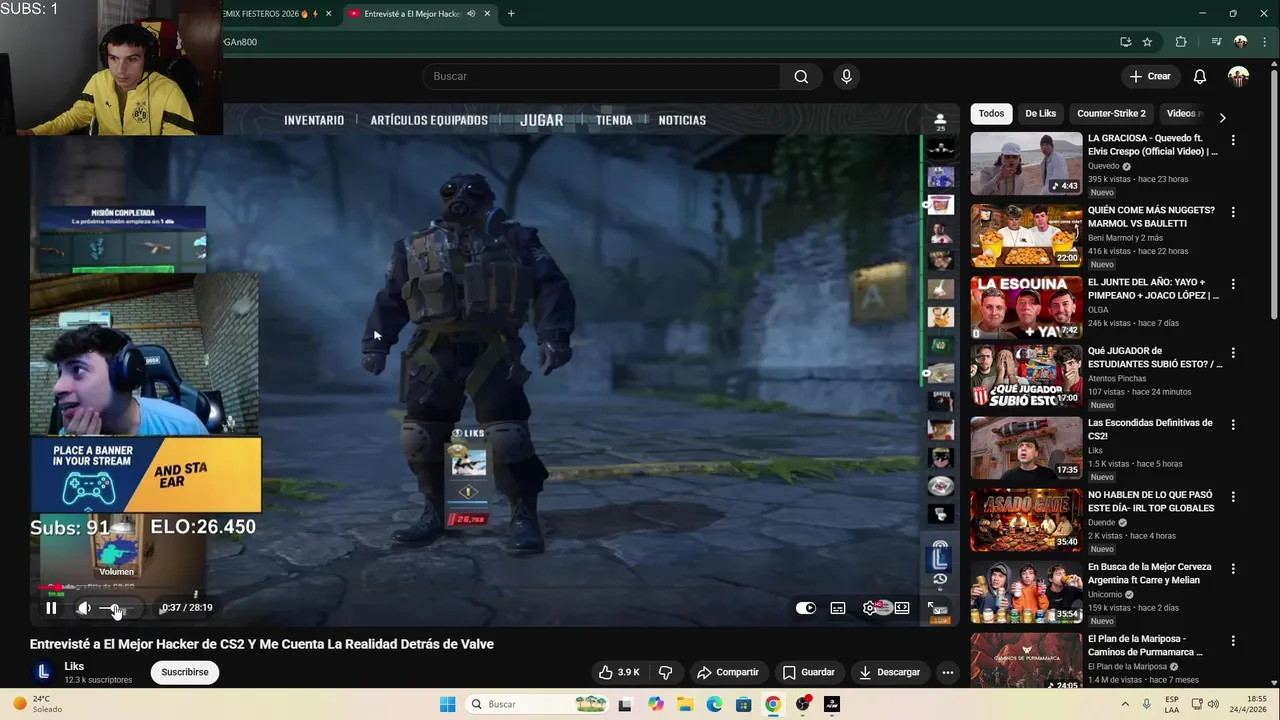
Task: Open more actions menu beside Descargar
Action: (x=948, y=673)
